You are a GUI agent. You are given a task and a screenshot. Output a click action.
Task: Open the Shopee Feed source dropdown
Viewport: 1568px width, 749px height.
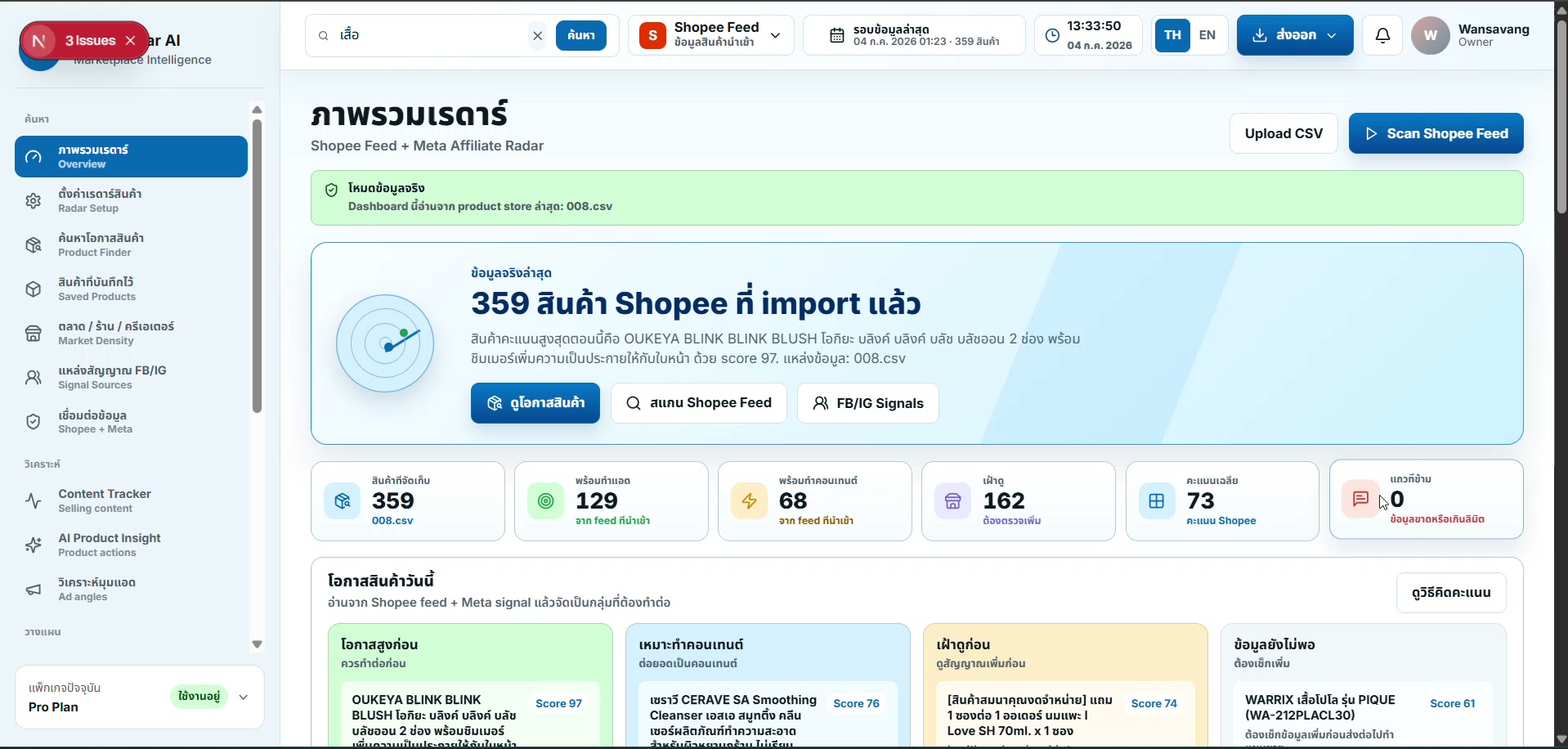pos(711,35)
